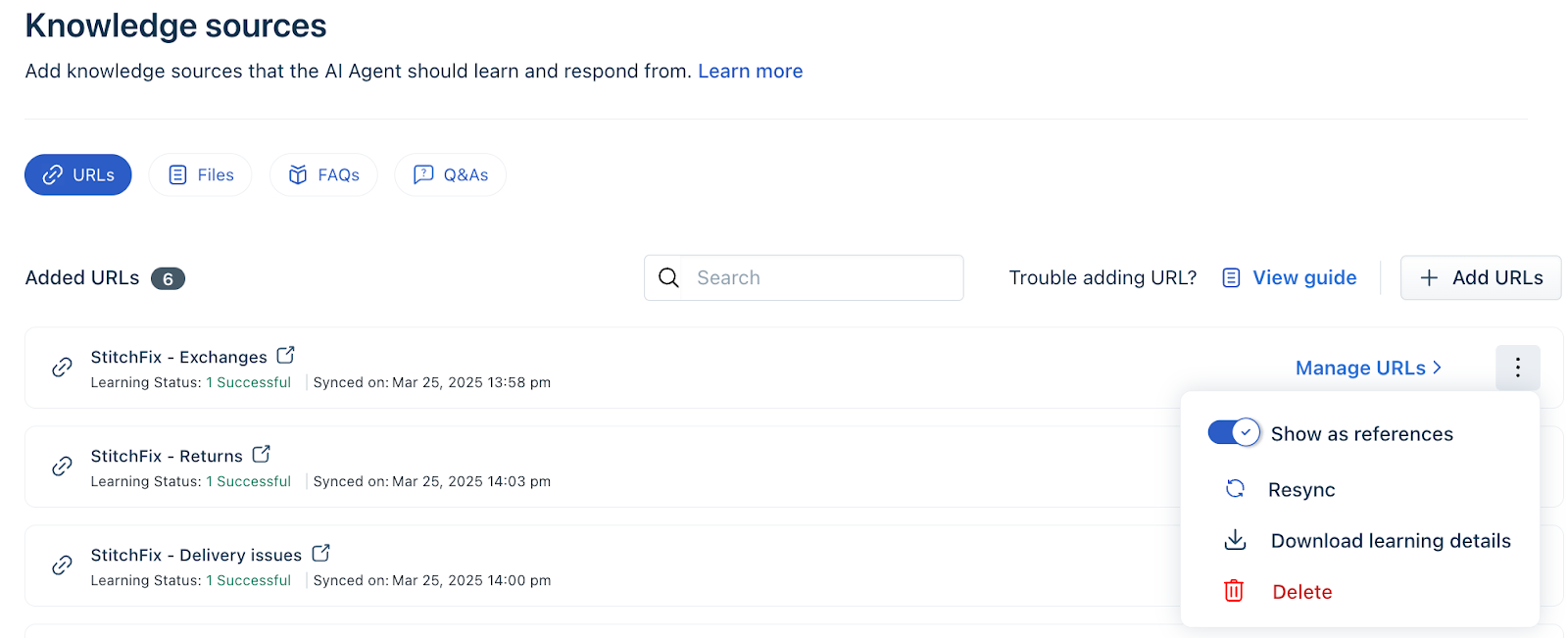1568x638 pixels.
Task: Select Delete from the options menu
Action: (x=1301, y=591)
